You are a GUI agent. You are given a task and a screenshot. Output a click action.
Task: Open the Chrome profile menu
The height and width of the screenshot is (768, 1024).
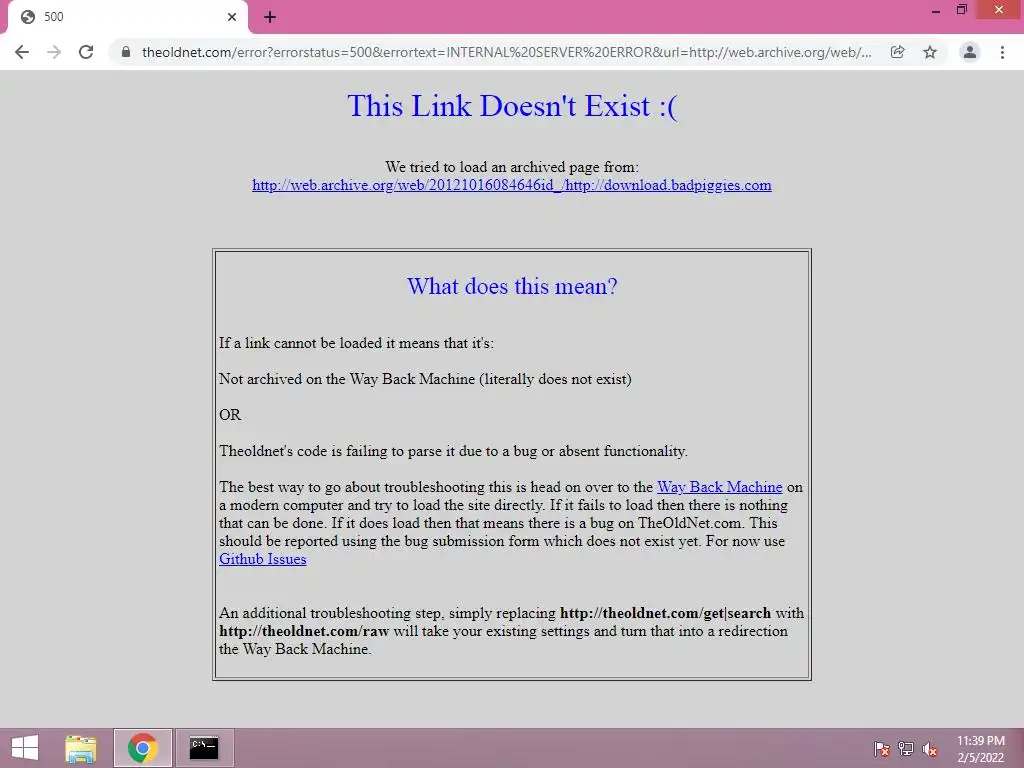pyautogui.click(x=970, y=52)
